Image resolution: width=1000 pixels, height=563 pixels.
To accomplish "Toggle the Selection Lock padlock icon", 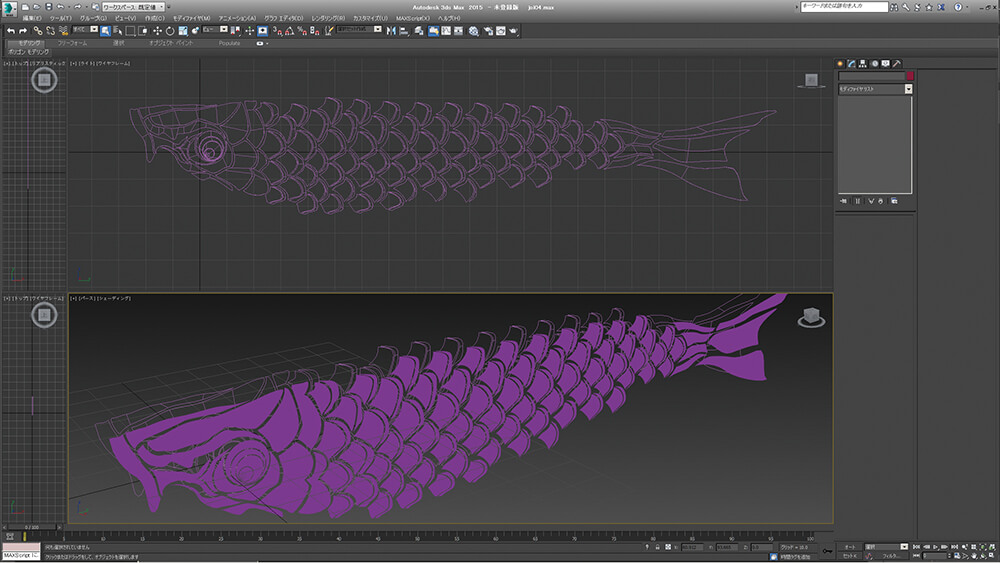I will pos(658,547).
